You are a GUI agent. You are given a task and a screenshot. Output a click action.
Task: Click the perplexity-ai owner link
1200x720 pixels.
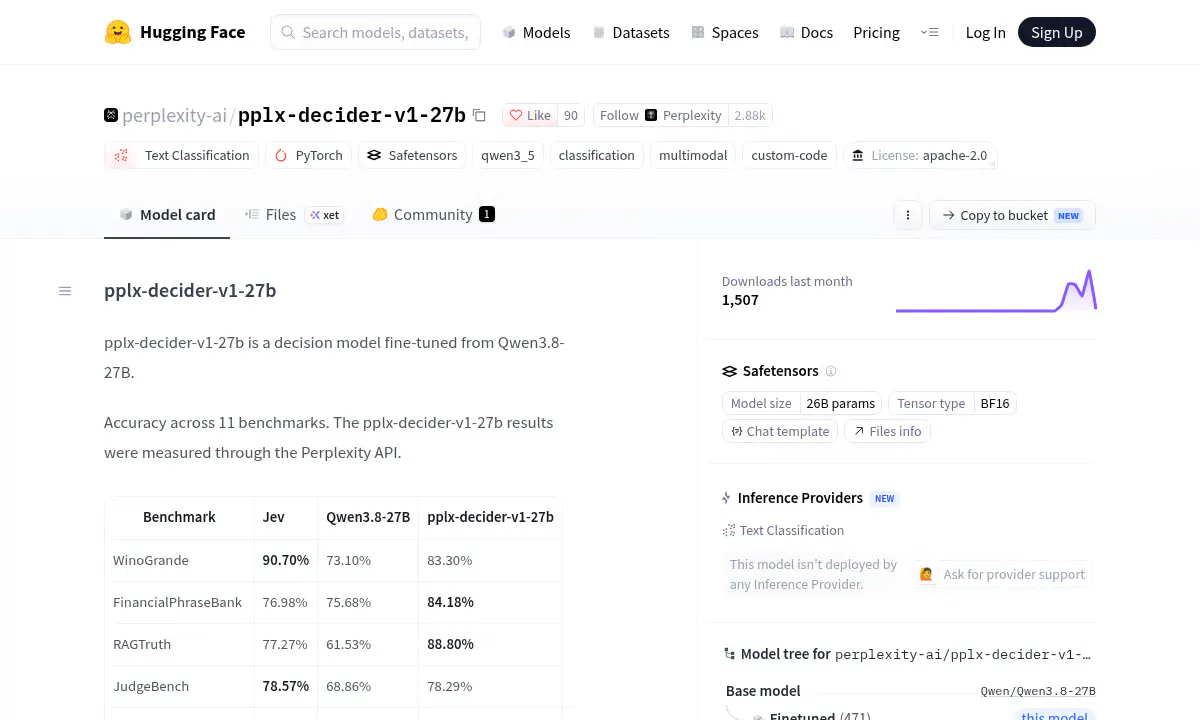point(174,115)
